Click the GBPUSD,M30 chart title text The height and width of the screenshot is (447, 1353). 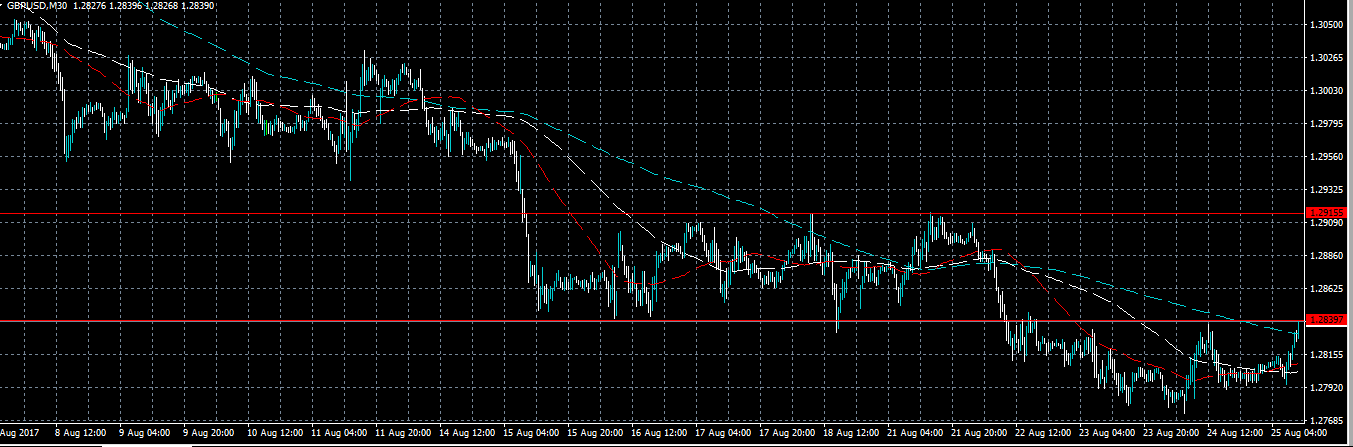coord(35,6)
